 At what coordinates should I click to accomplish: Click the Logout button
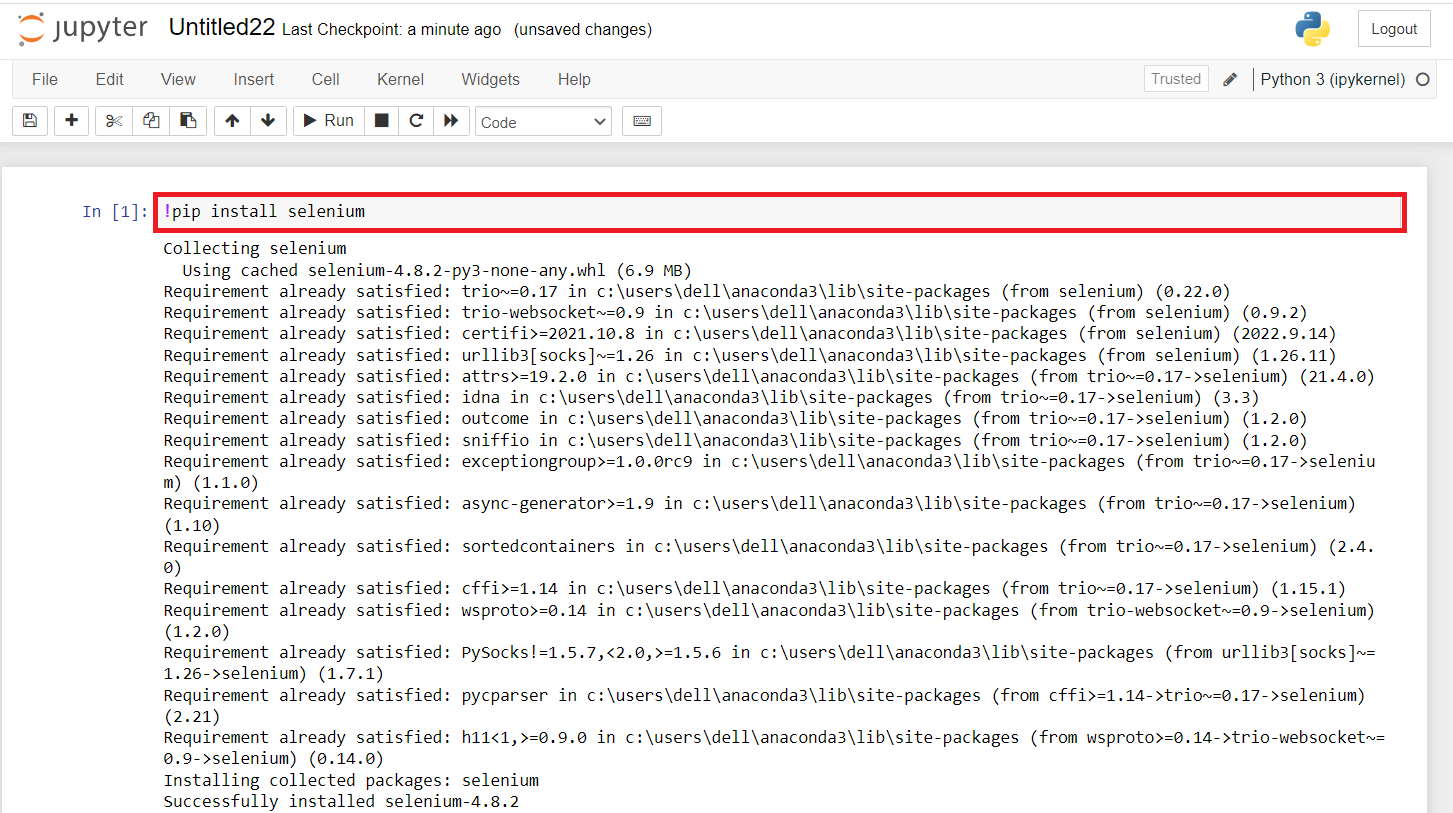(1394, 28)
